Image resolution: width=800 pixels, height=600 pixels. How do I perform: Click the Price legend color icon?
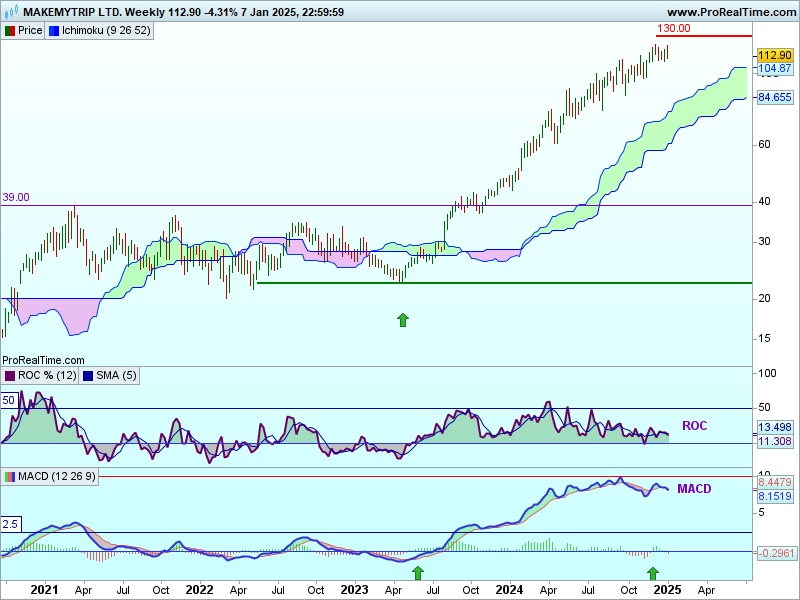point(10,31)
